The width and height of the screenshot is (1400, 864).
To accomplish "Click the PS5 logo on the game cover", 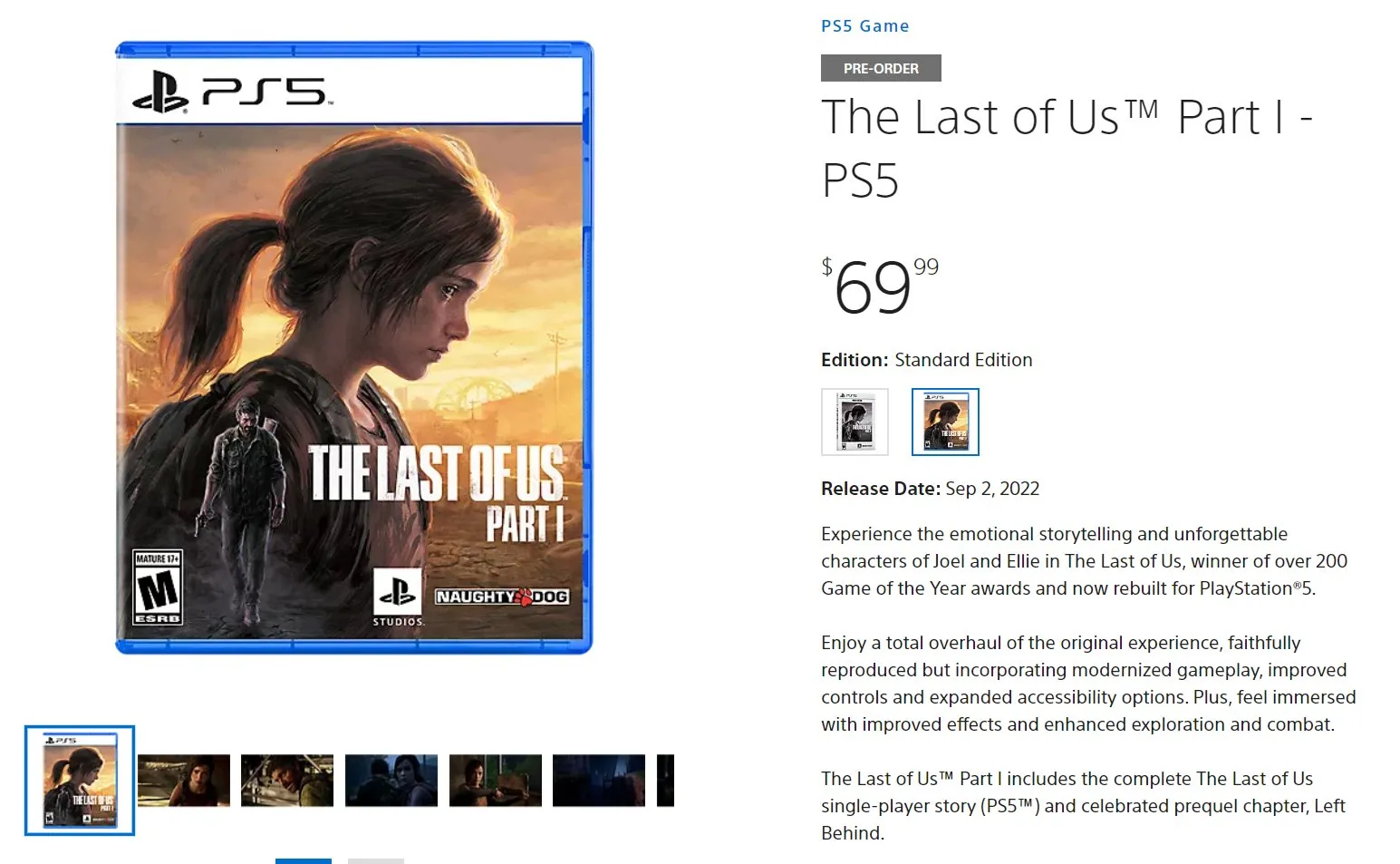I will (x=232, y=92).
